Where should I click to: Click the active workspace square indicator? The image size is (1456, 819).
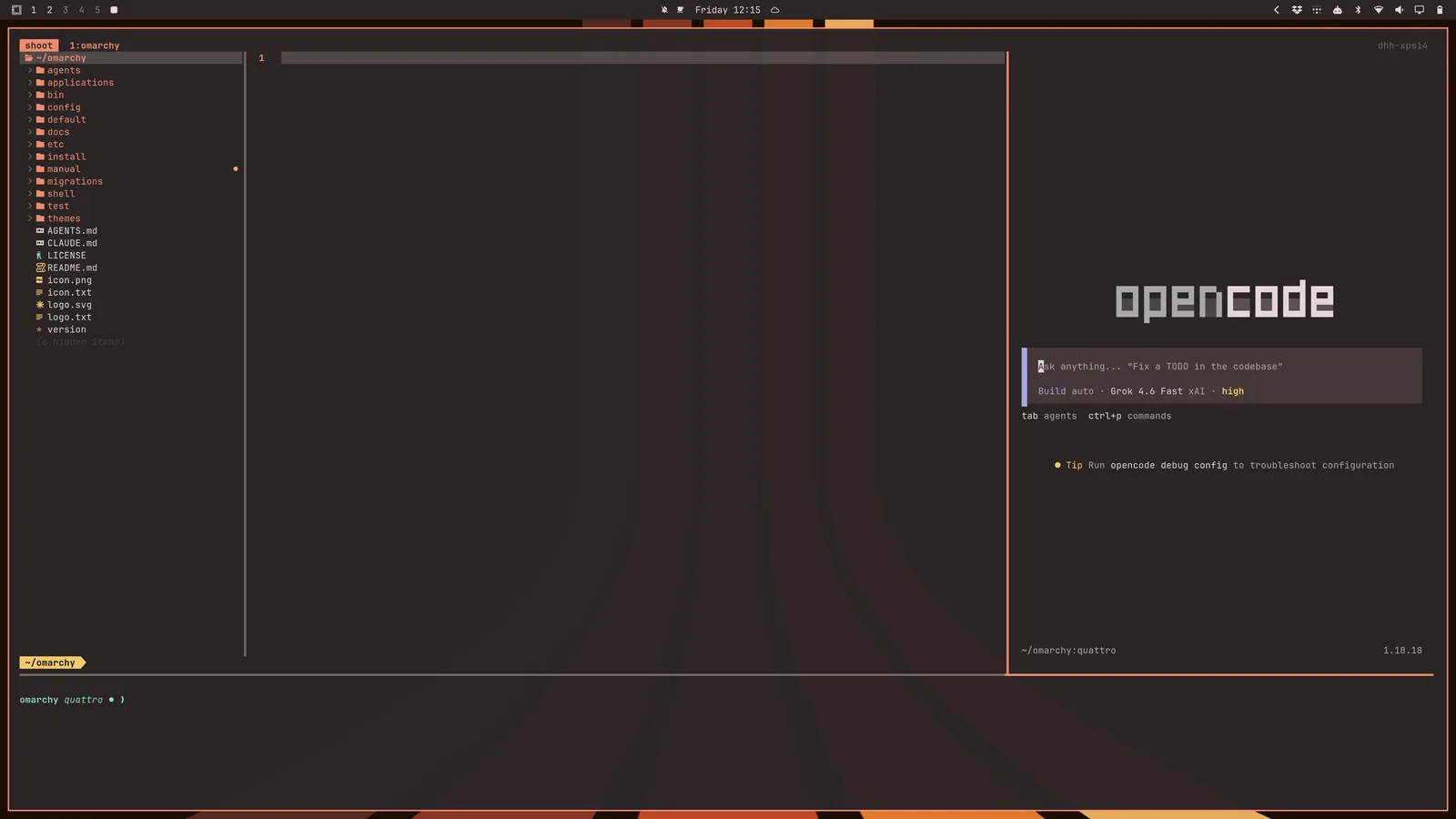tap(114, 10)
